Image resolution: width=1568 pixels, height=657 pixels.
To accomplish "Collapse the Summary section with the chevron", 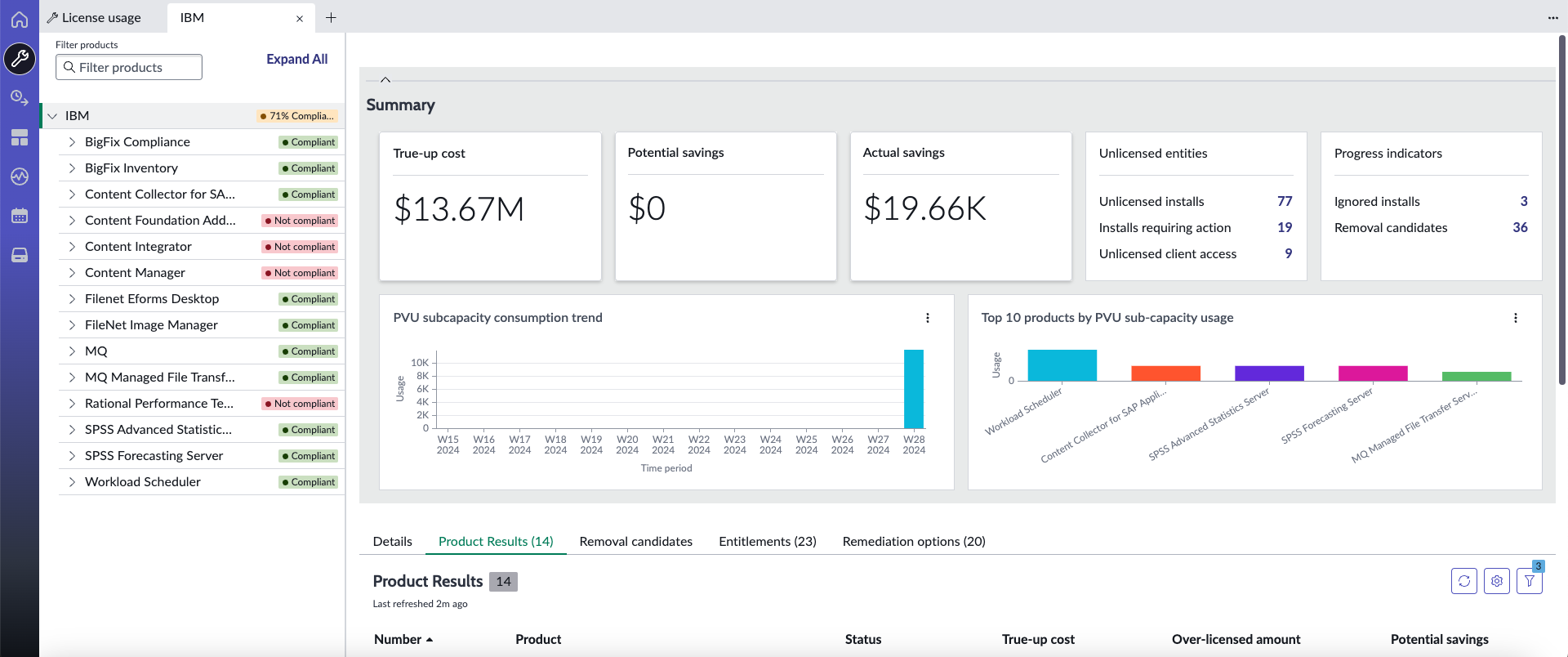I will pyautogui.click(x=385, y=80).
